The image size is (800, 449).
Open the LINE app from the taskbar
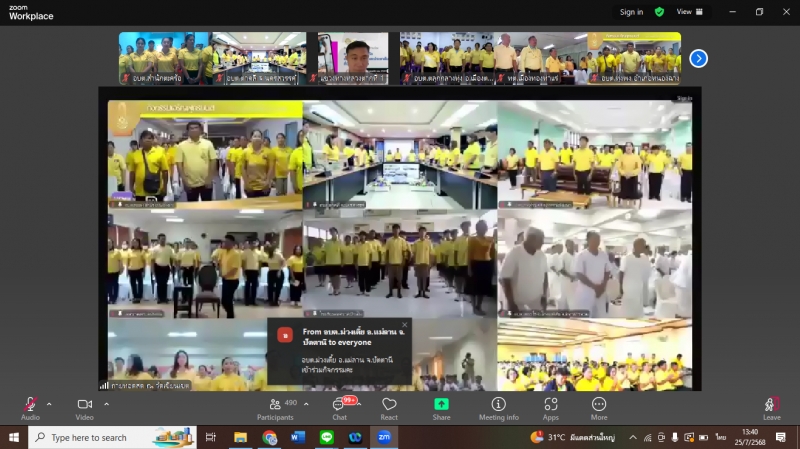click(327, 437)
